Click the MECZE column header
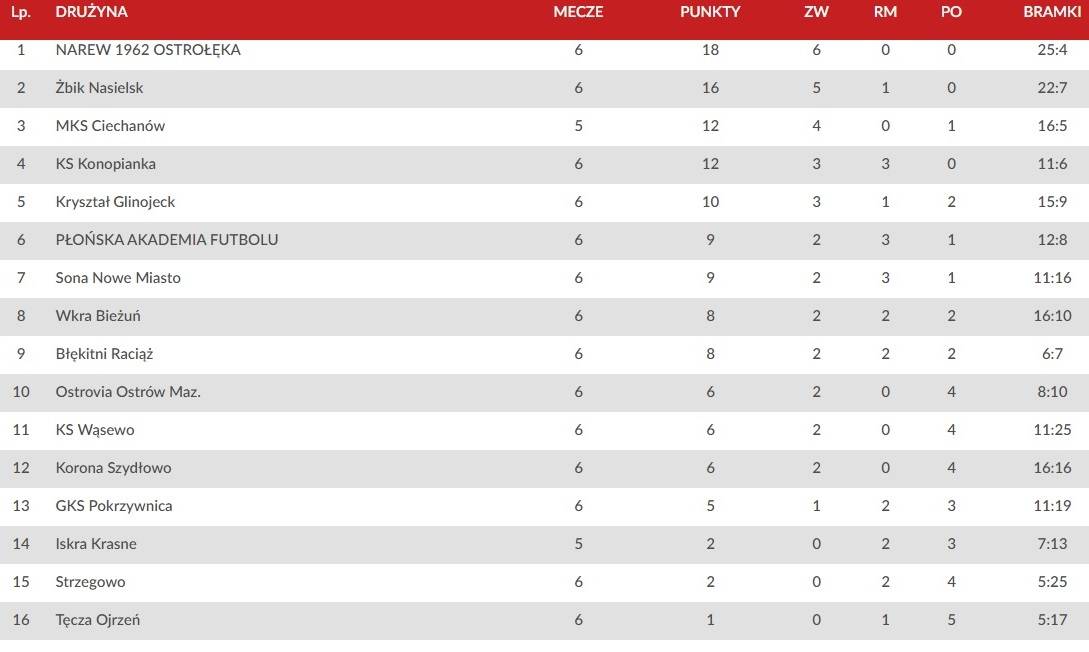Viewport: 1089px width, 652px height. pyautogui.click(x=578, y=12)
